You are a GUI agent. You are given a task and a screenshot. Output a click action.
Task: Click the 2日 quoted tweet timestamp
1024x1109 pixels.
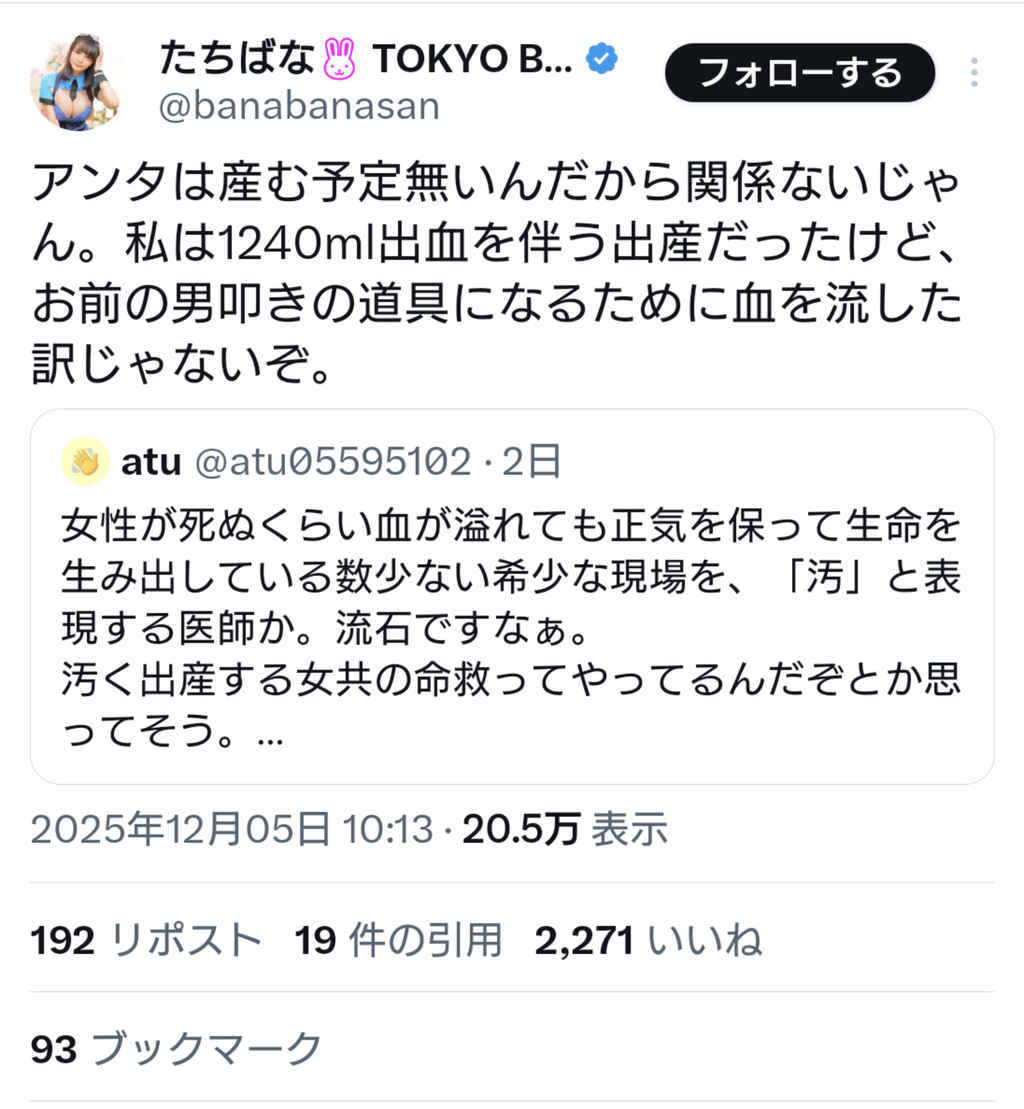(x=531, y=462)
